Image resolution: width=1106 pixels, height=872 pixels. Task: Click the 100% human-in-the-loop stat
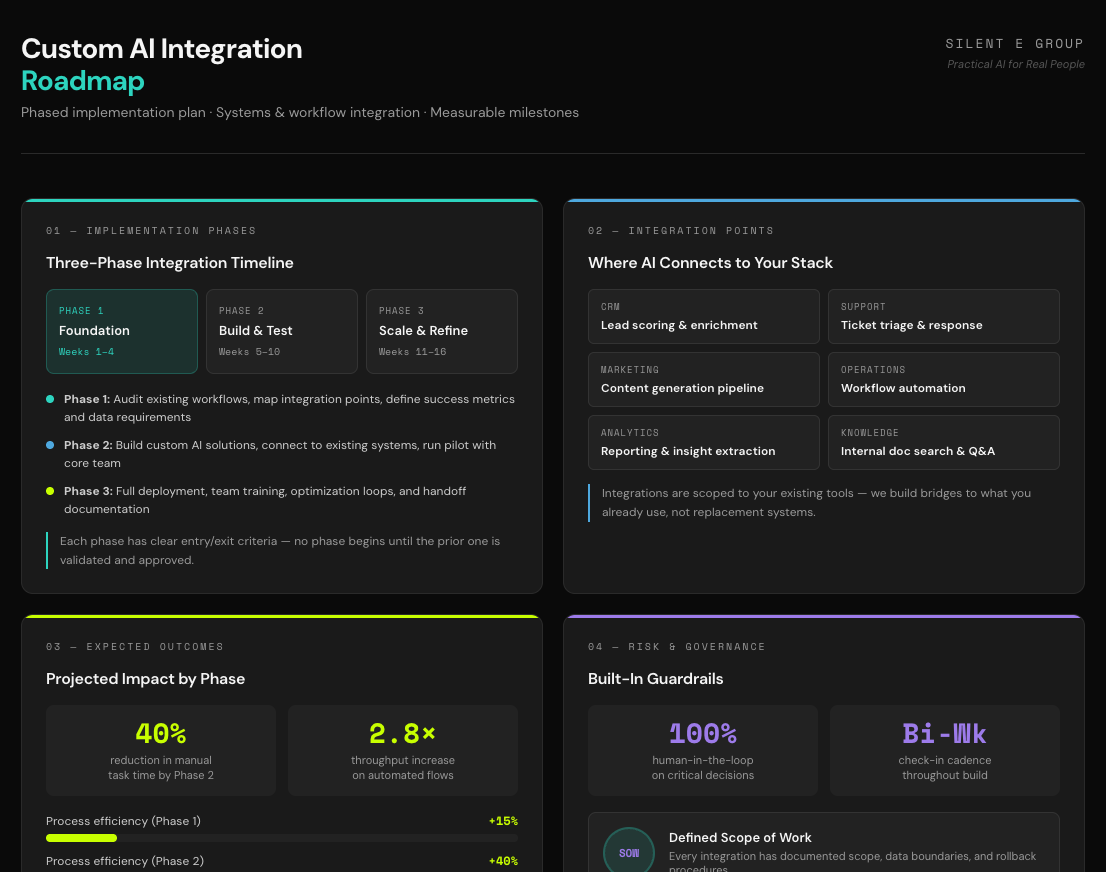702,750
